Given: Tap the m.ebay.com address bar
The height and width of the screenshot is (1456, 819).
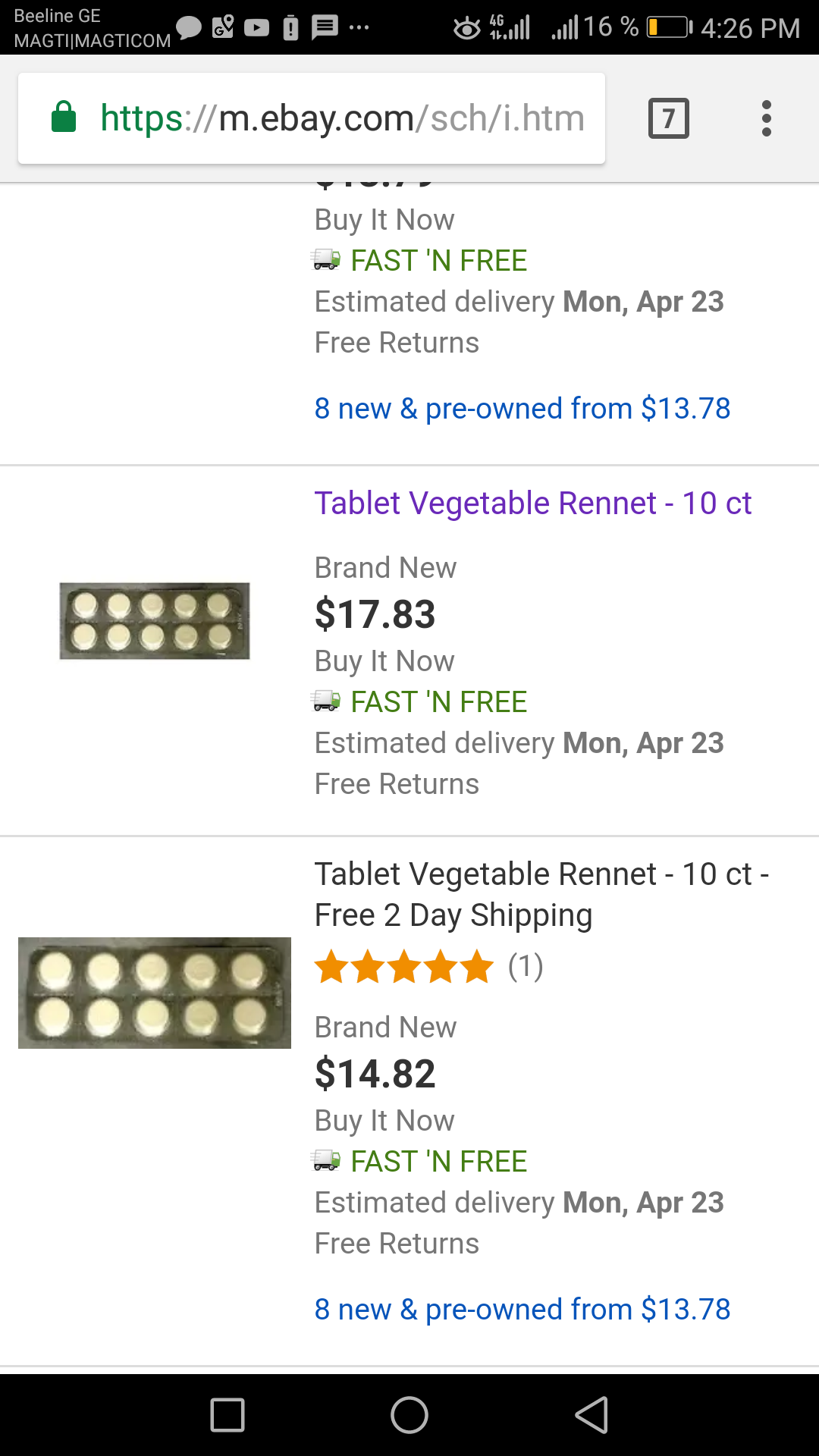Looking at the screenshot, I should 341,118.
